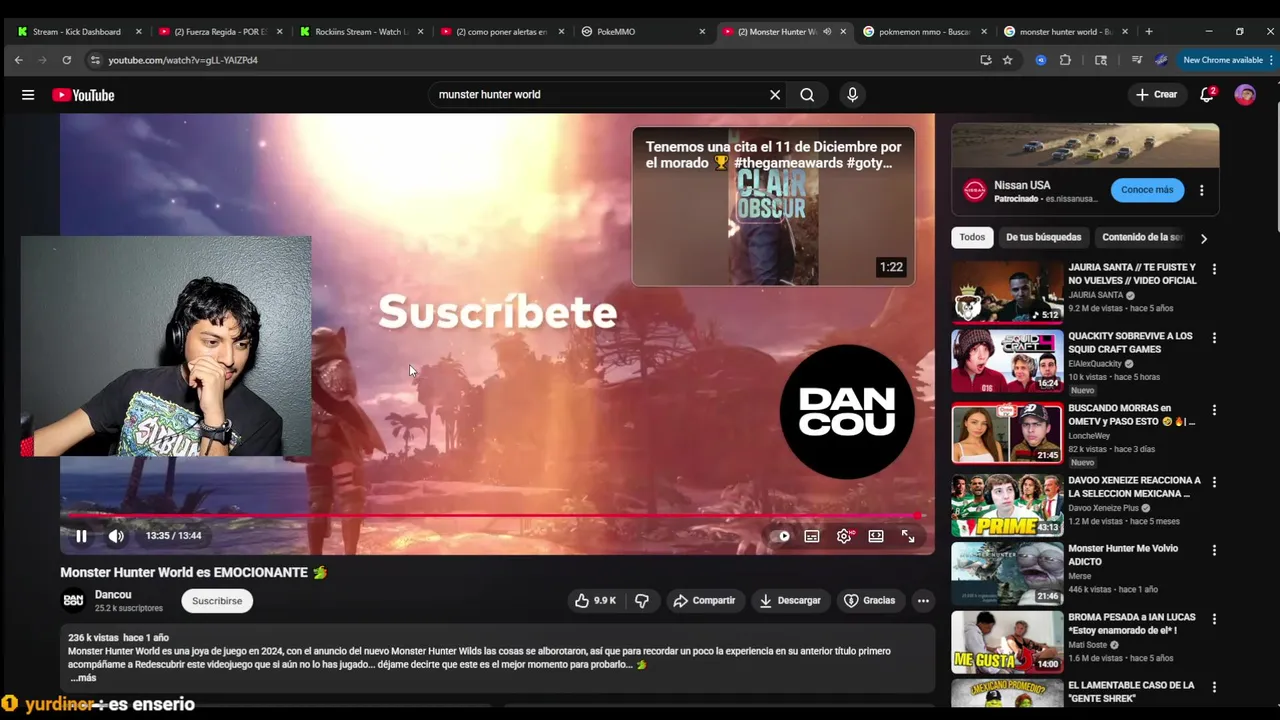Click the Nissan Conoce más button
The height and width of the screenshot is (720, 1280).
coord(1147,190)
